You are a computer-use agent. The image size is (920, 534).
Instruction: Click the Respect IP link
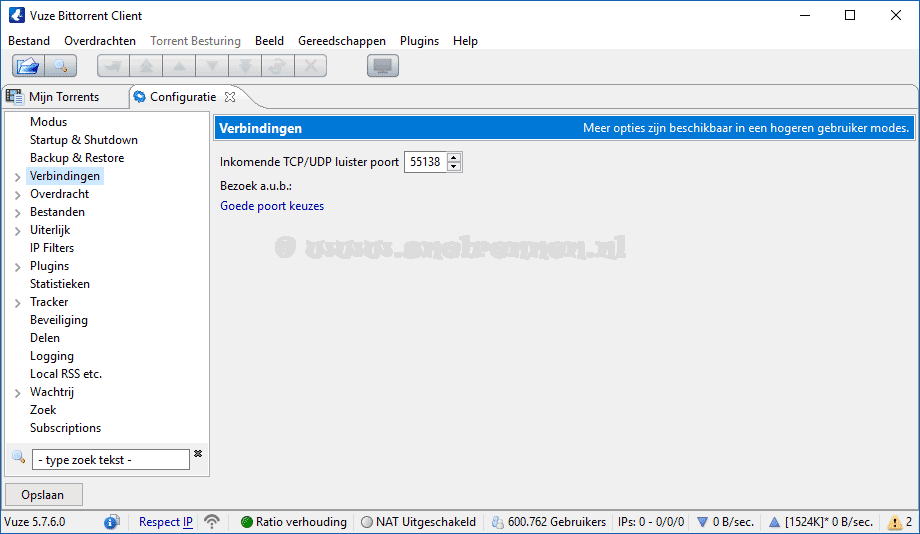click(x=165, y=522)
